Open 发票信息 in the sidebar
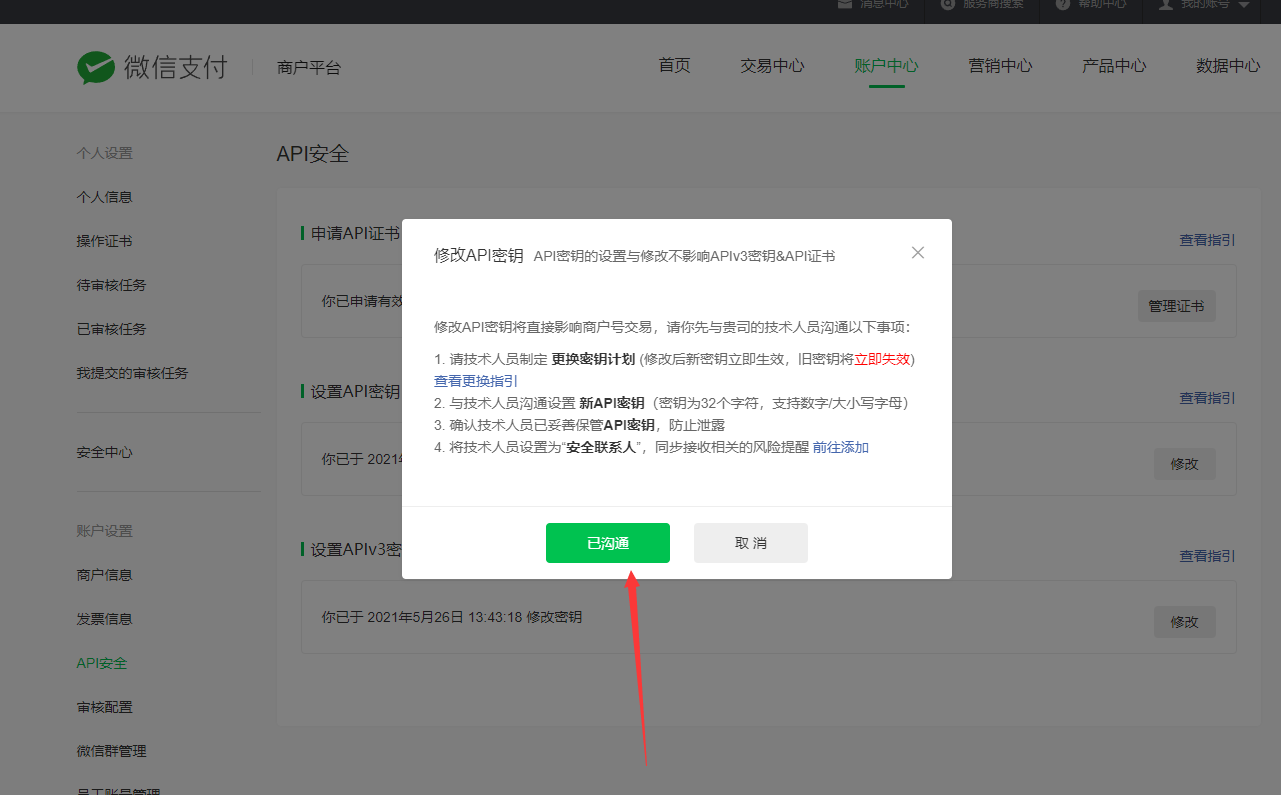1281x795 pixels. pyautogui.click(x=105, y=619)
